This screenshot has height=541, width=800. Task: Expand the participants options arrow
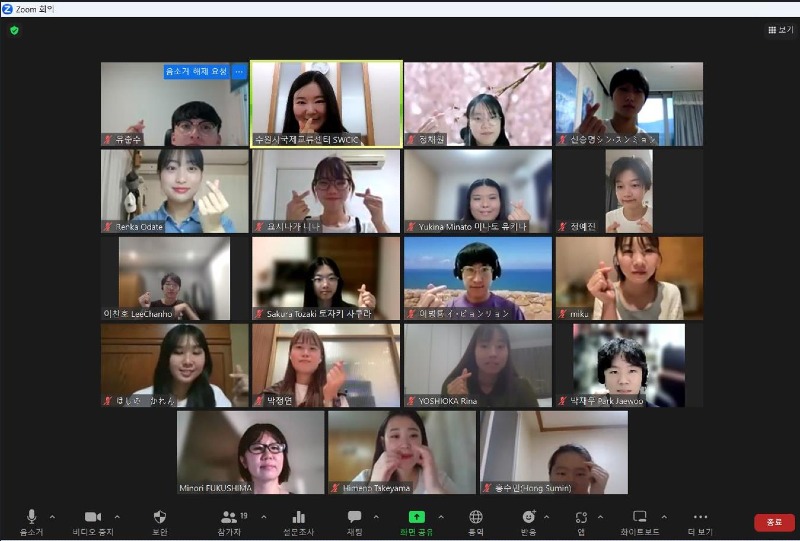(x=264, y=517)
